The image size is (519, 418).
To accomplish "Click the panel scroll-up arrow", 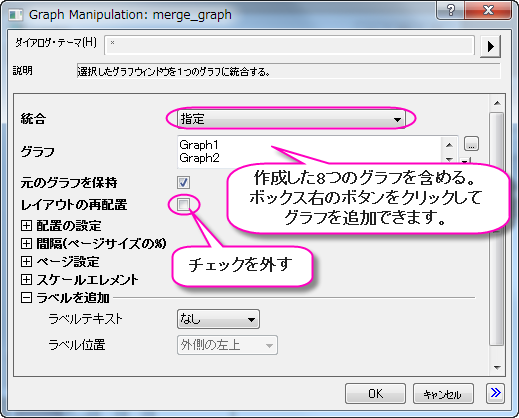I will [x=497, y=103].
